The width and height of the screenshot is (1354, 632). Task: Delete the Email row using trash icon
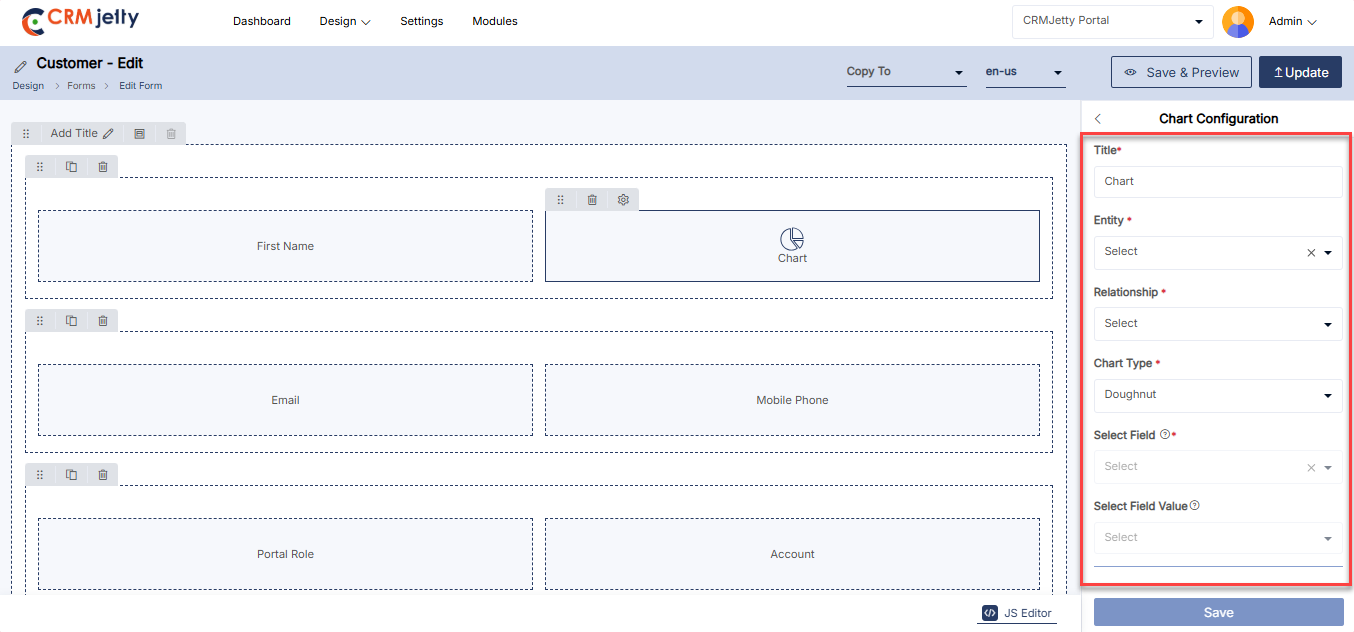click(103, 321)
